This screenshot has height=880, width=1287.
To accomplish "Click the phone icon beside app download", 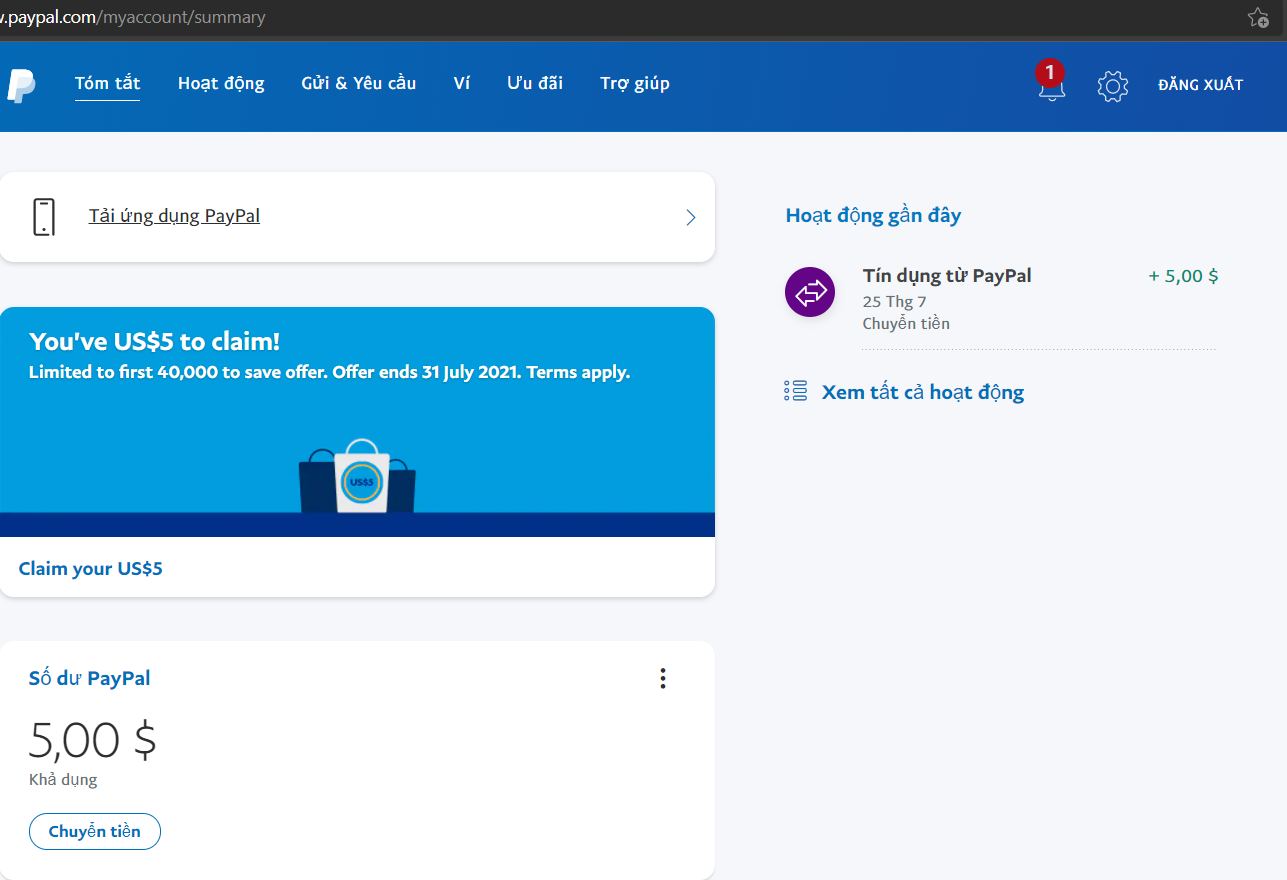I will (43, 217).
